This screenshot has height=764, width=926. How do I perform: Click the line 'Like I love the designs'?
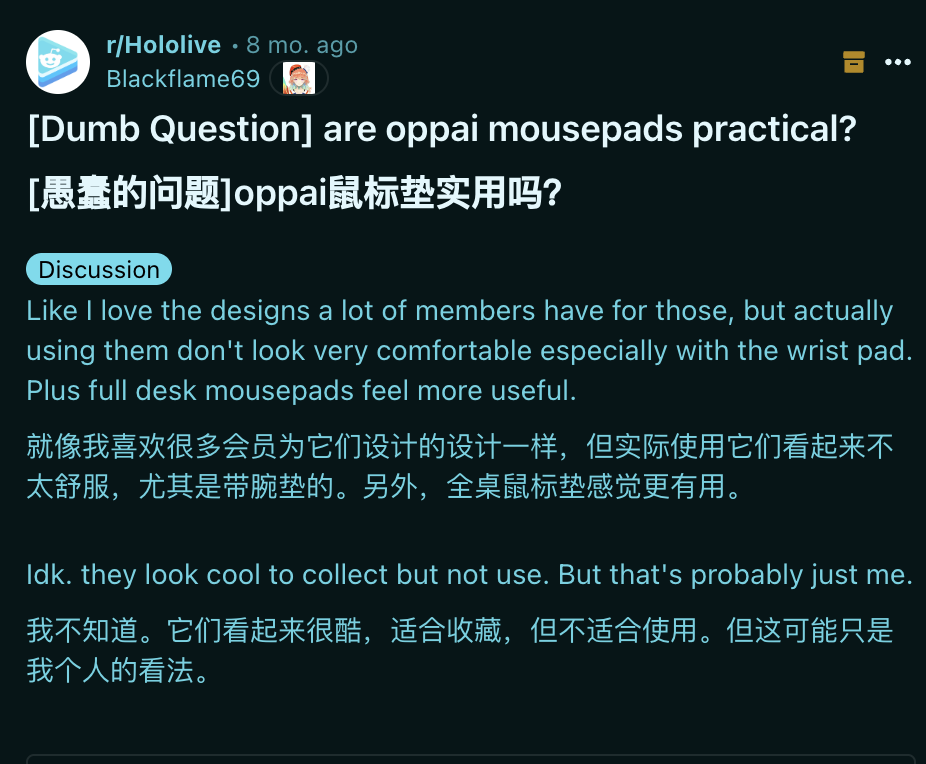tap(459, 311)
